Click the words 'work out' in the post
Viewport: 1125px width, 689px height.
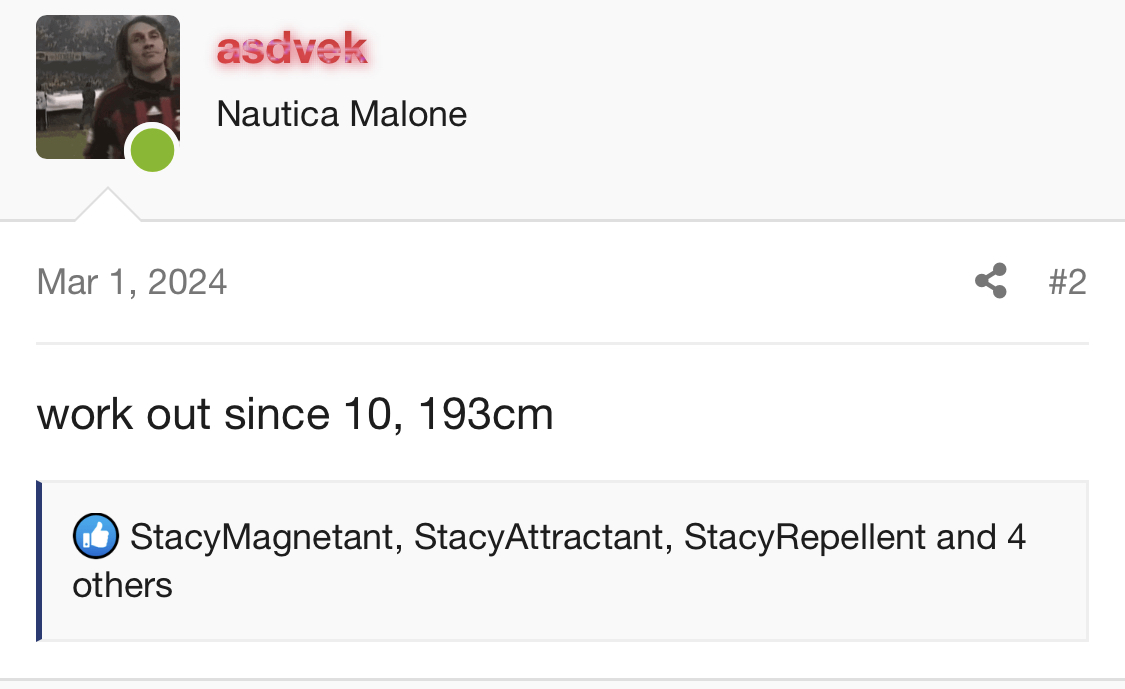[124, 415]
